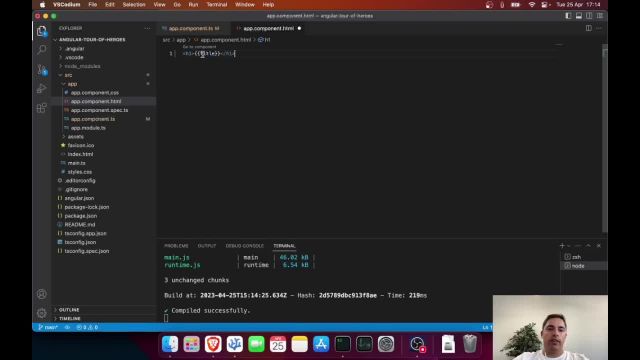Image resolution: width=640 pixels, height=360 pixels.
Task: Open the Extensions view
Action: 42,108
